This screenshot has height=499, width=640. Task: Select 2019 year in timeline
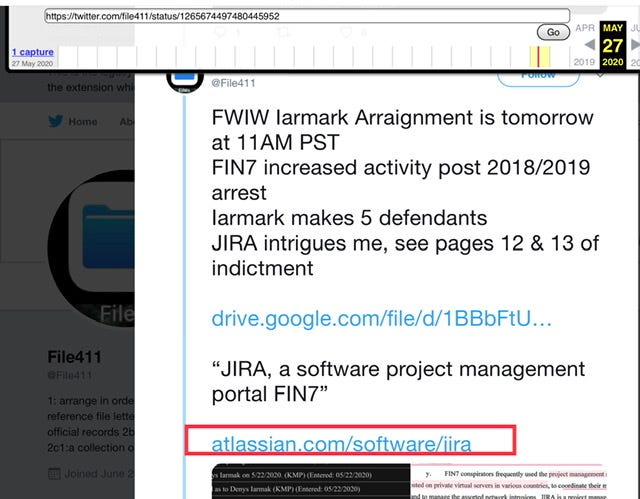pos(584,62)
